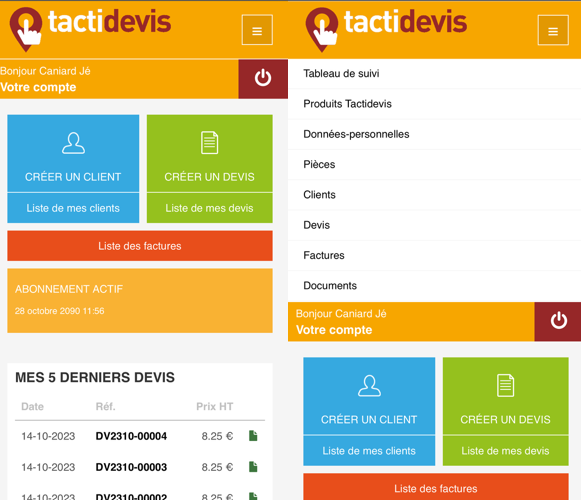Click the Date column header of quotes table

pos(33,407)
